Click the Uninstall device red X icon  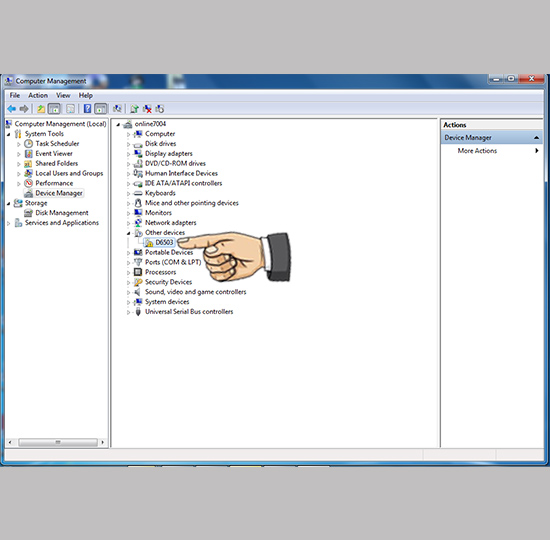(147, 109)
